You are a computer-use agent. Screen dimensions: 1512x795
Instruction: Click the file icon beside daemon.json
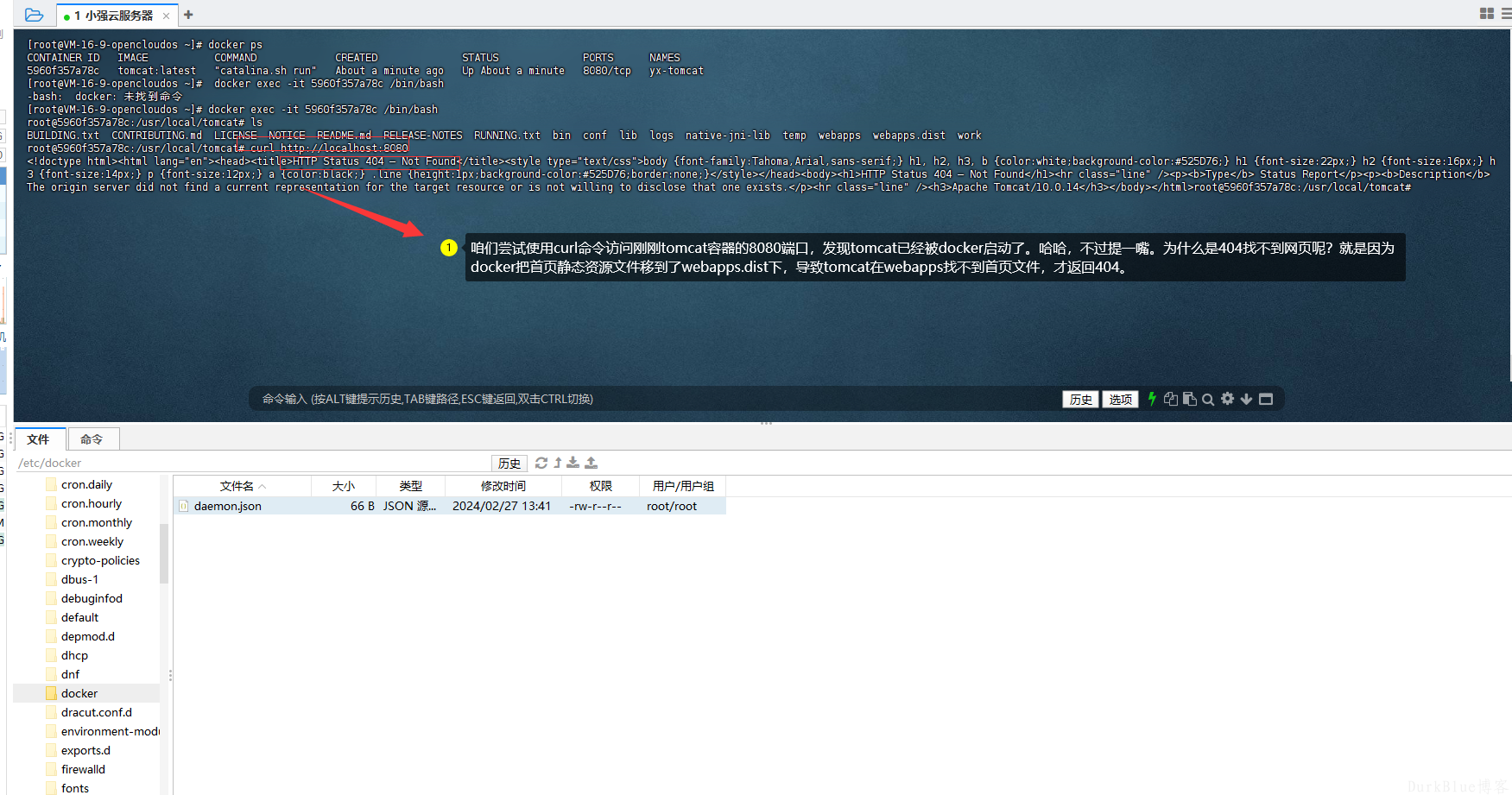[x=183, y=506]
